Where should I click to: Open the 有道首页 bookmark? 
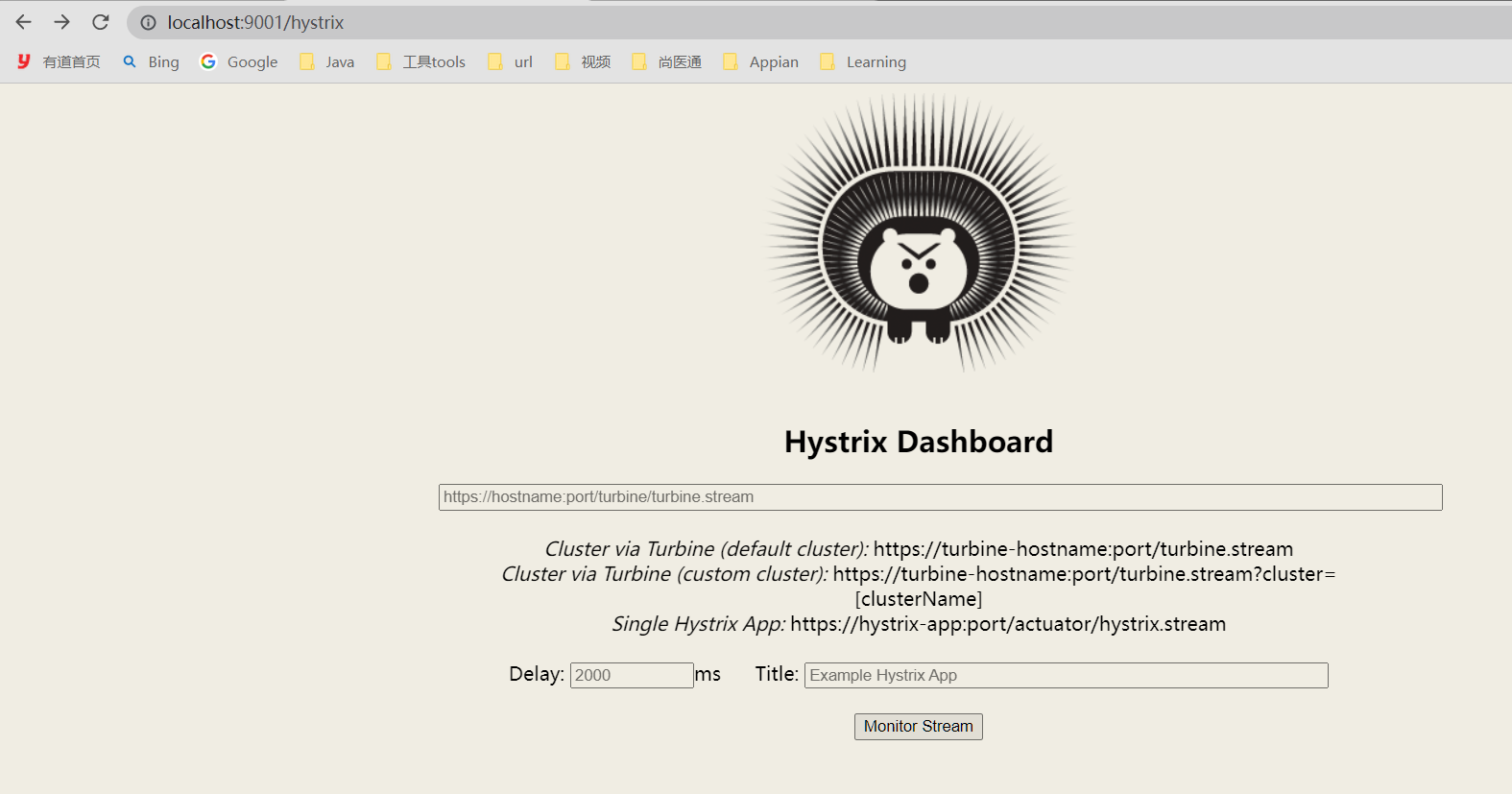click(59, 61)
